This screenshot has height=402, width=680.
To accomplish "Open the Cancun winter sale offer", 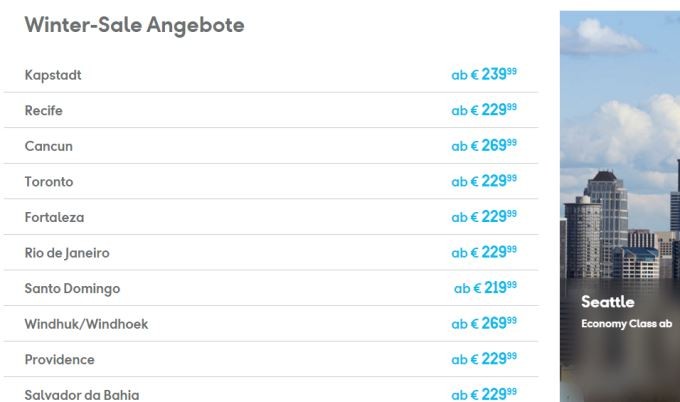I will [271, 146].
